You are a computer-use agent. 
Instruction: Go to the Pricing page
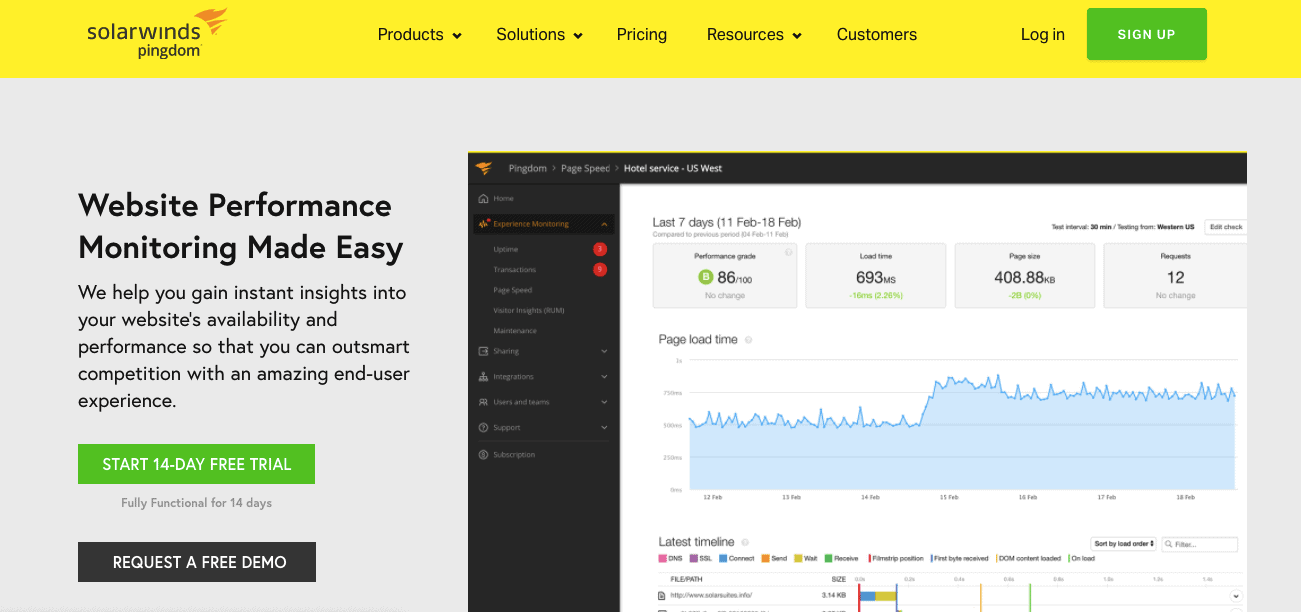tap(642, 34)
